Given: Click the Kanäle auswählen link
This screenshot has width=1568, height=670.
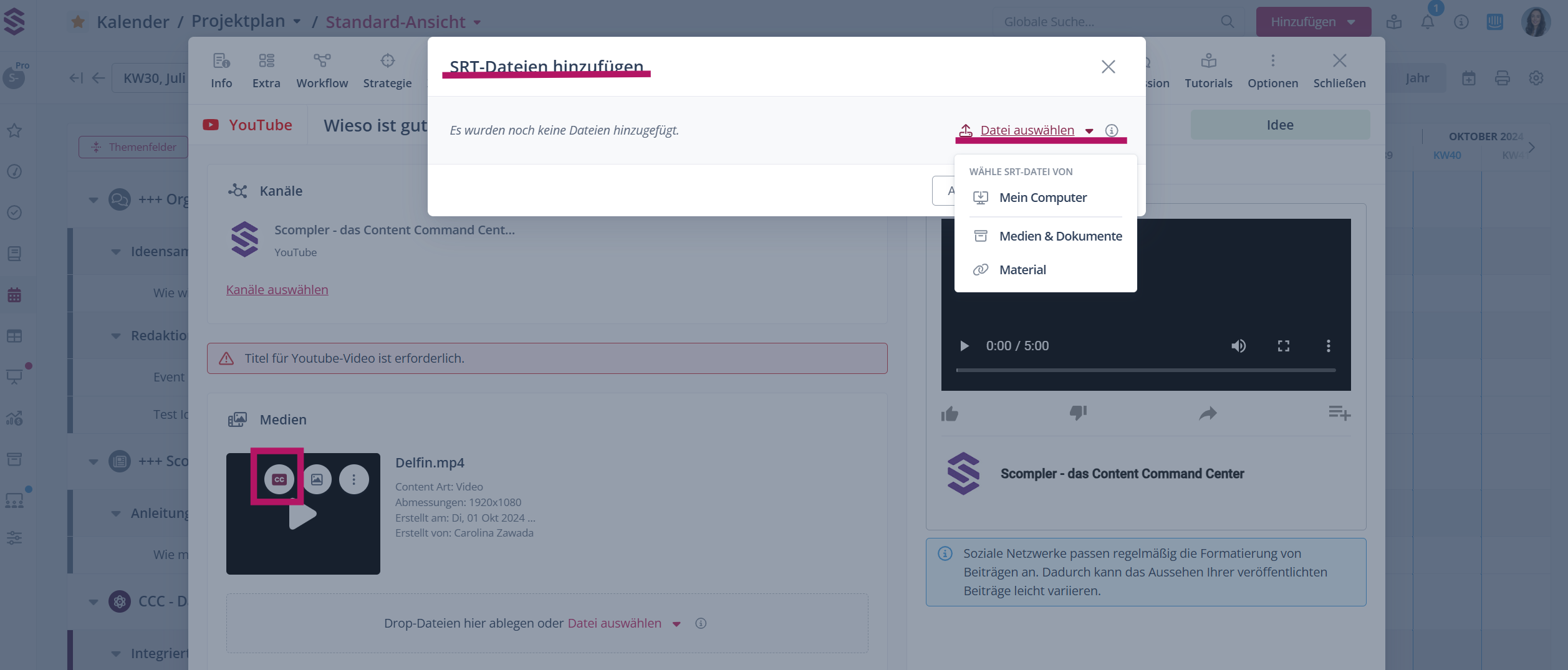Looking at the screenshot, I should pyautogui.click(x=277, y=290).
